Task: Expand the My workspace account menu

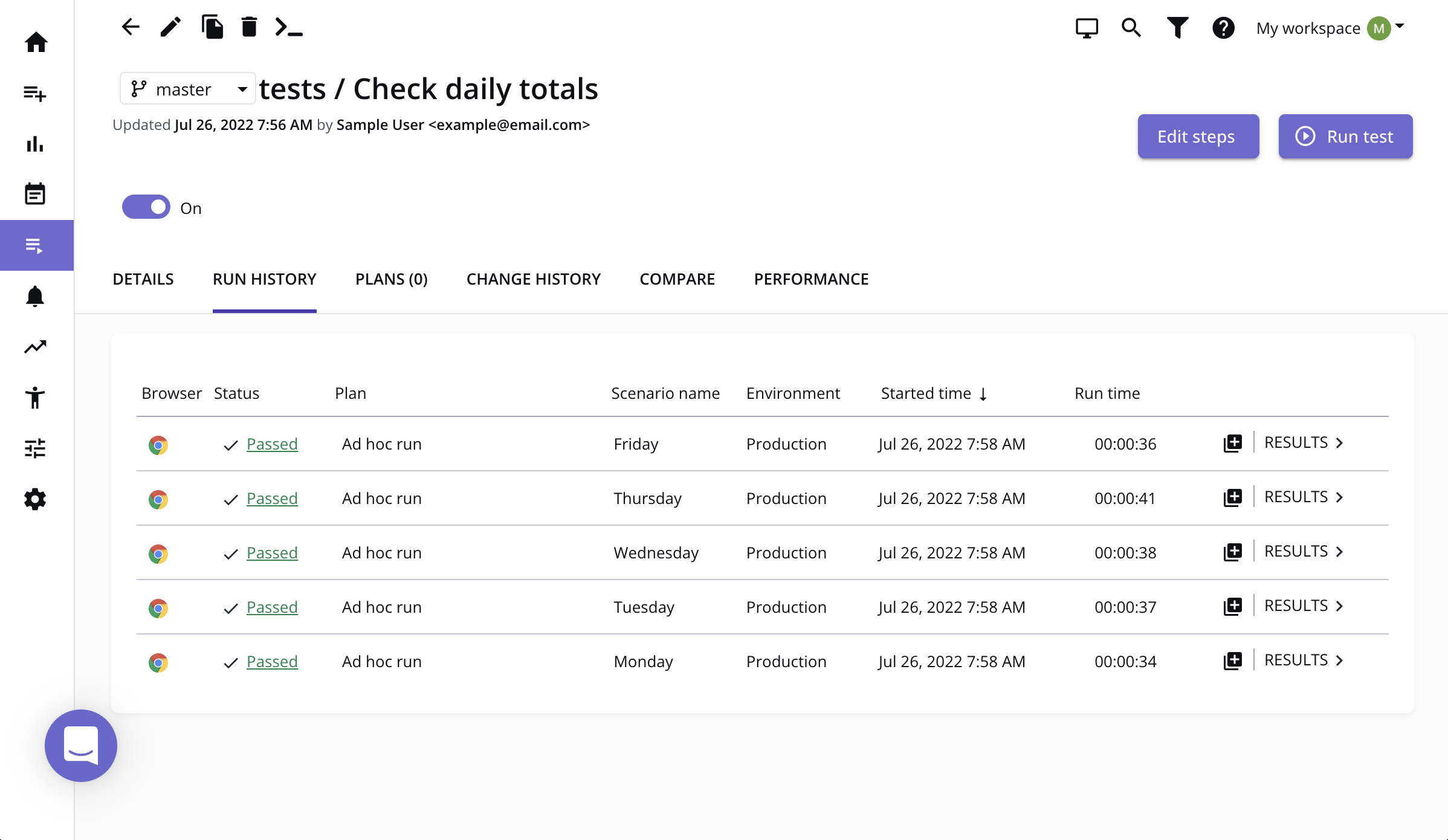Action: click(1329, 28)
